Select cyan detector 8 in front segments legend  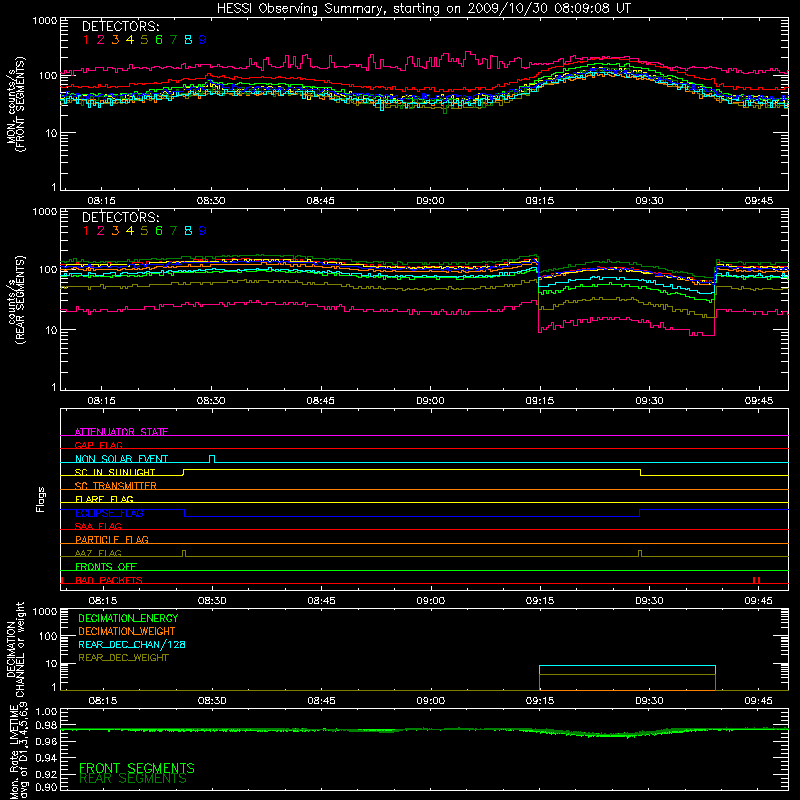pos(188,40)
